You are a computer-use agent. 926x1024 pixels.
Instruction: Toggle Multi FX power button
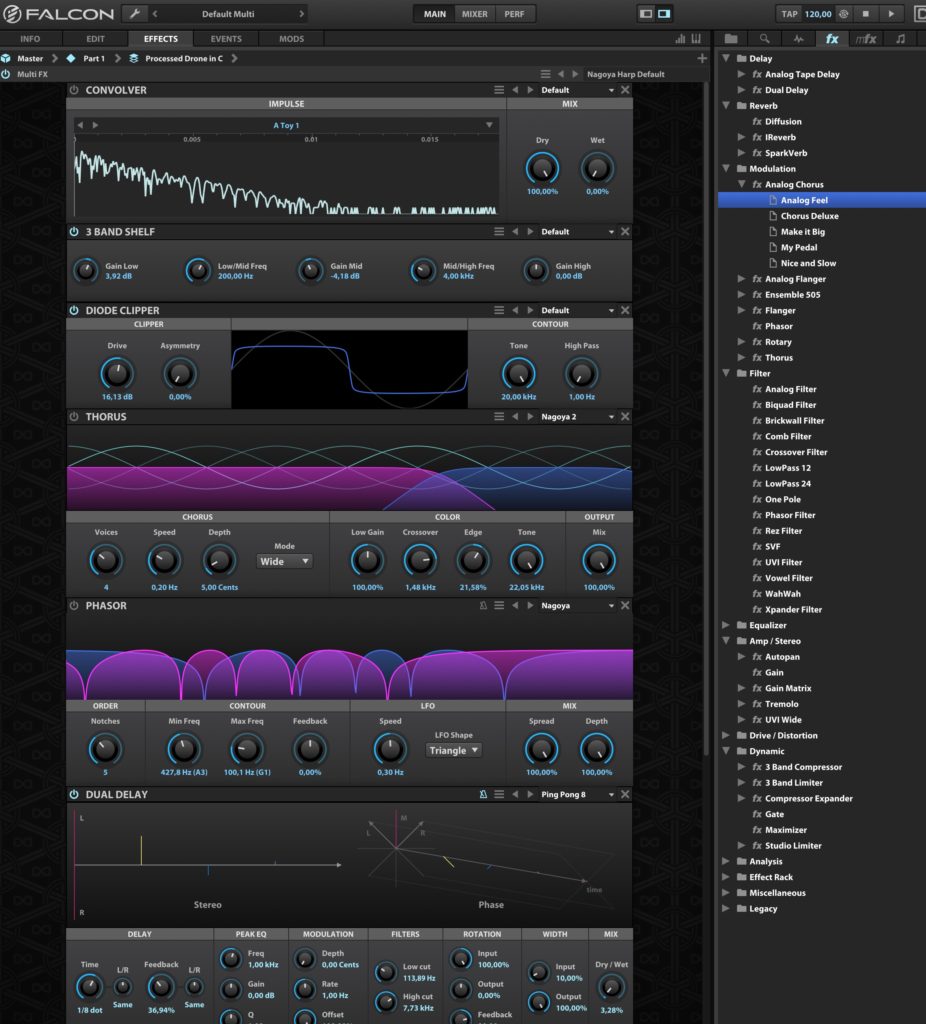coord(6,74)
